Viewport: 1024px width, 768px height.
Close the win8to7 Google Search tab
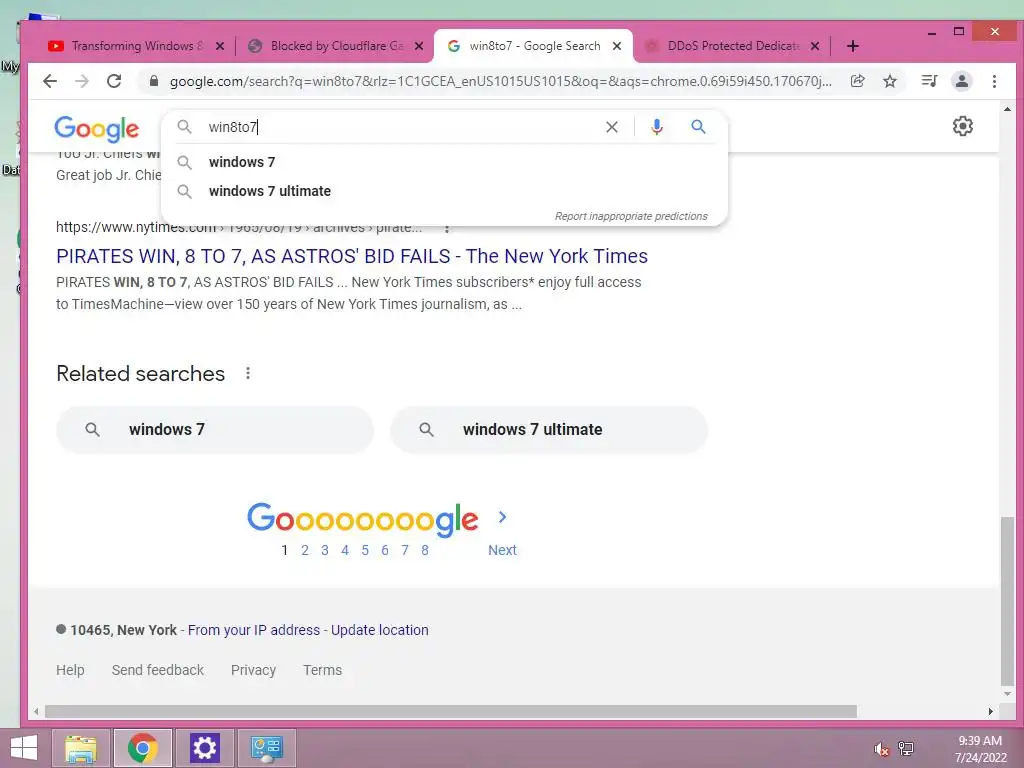coord(616,46)
